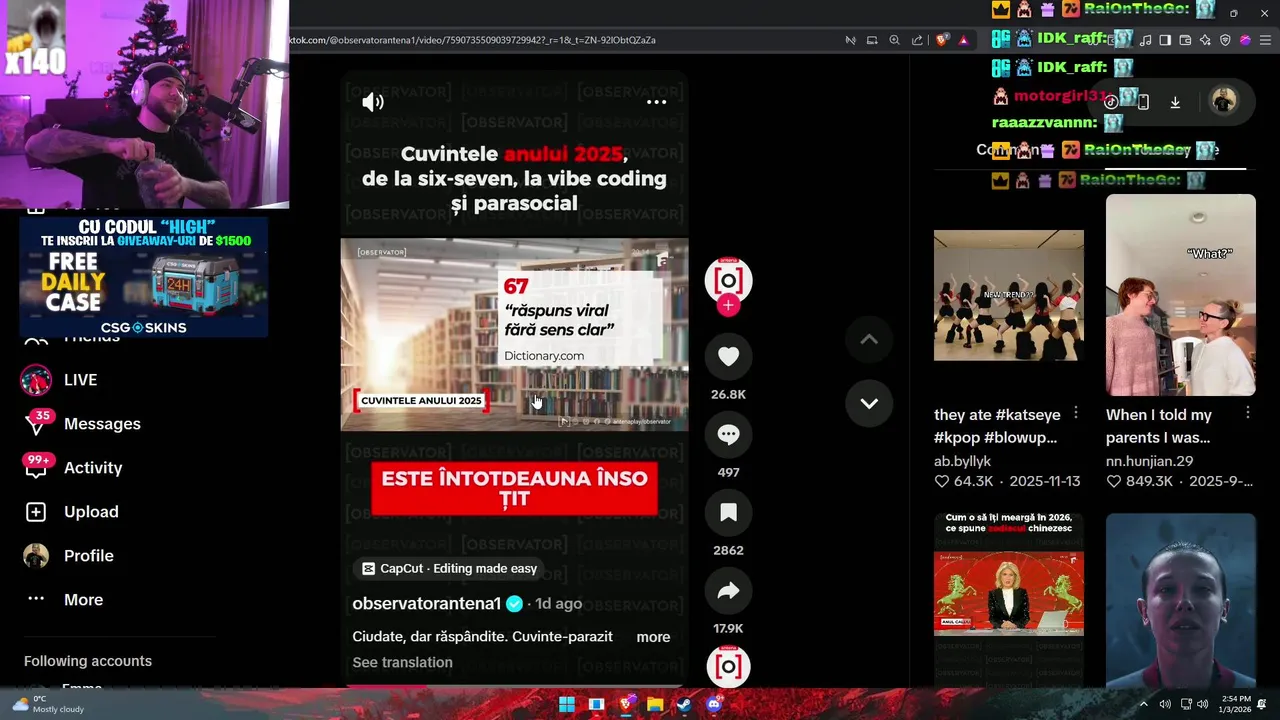Go to previous video with up chevron
The height and width of the screenshot is (720, 1280).
pyautogui.click(x=869, y=339)
